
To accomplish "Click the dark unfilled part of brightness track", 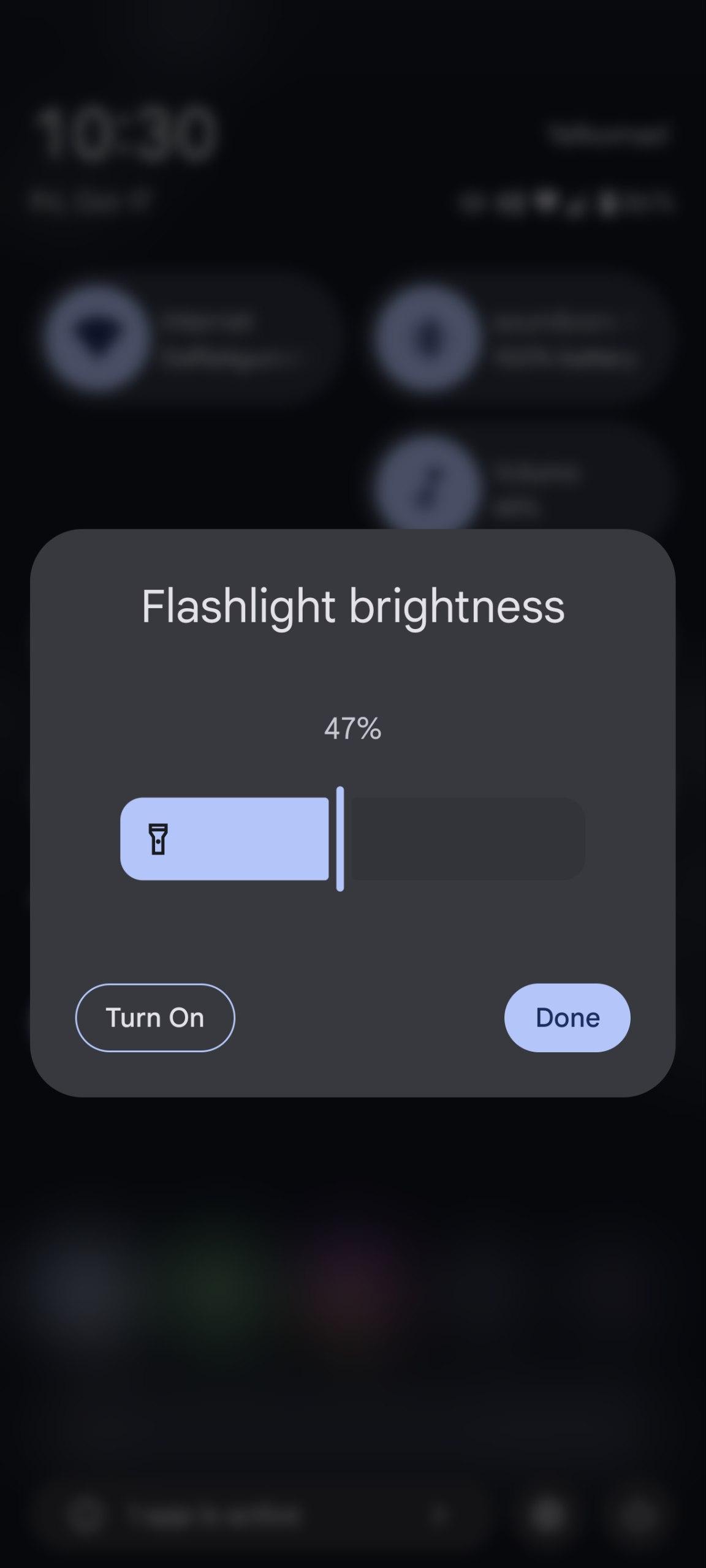I will pyautogui.click(x=466, y=839).
